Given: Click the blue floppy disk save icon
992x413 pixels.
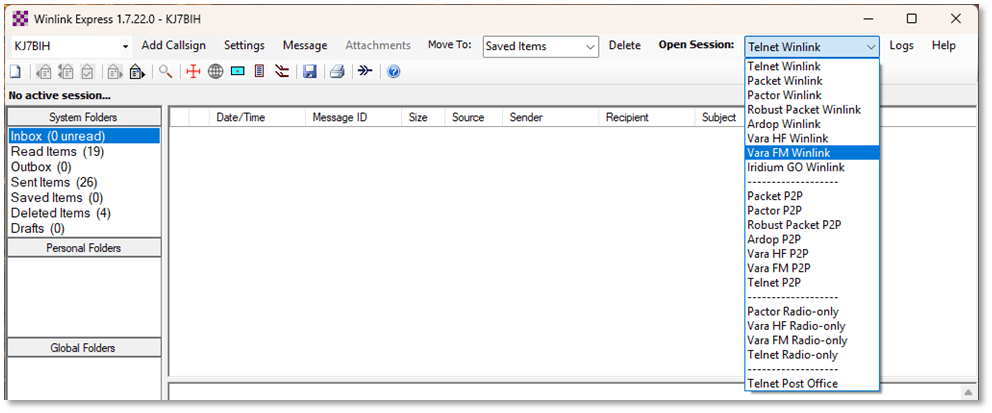Looking at the screenshot, I should point(310,72).
